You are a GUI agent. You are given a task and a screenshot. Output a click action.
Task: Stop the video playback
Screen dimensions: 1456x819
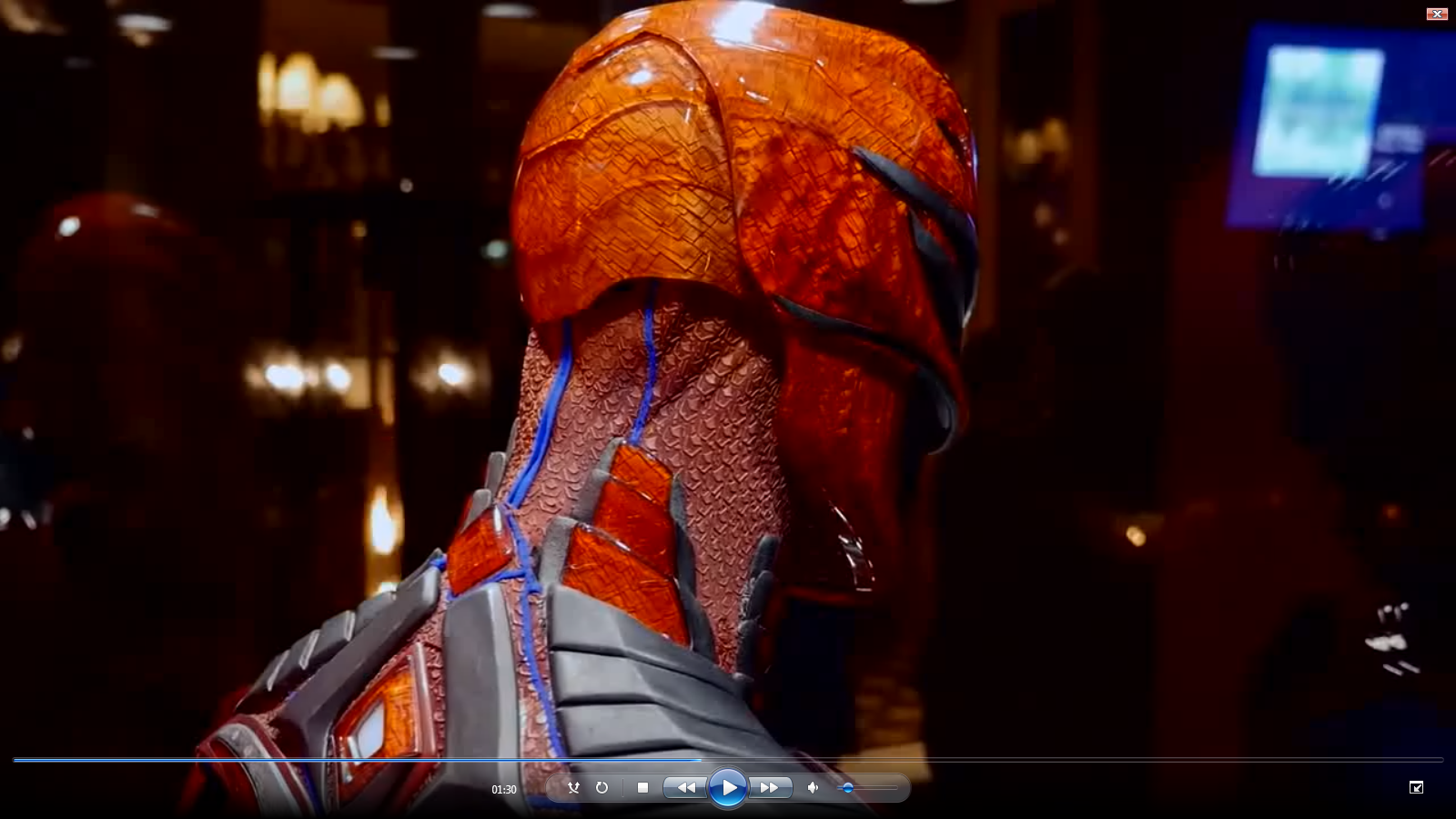(x=642, y=788)
